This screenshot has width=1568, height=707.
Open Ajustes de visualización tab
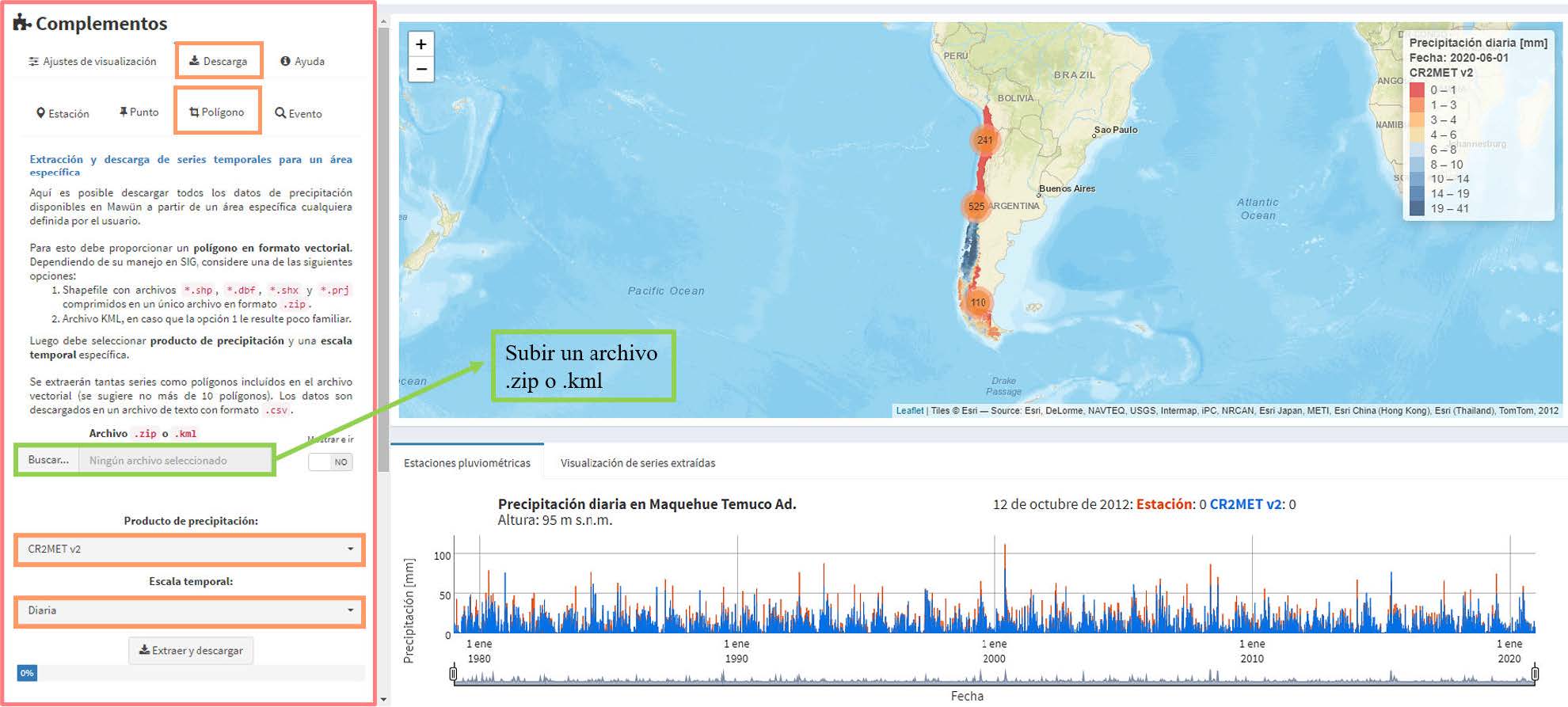point(92,61)
